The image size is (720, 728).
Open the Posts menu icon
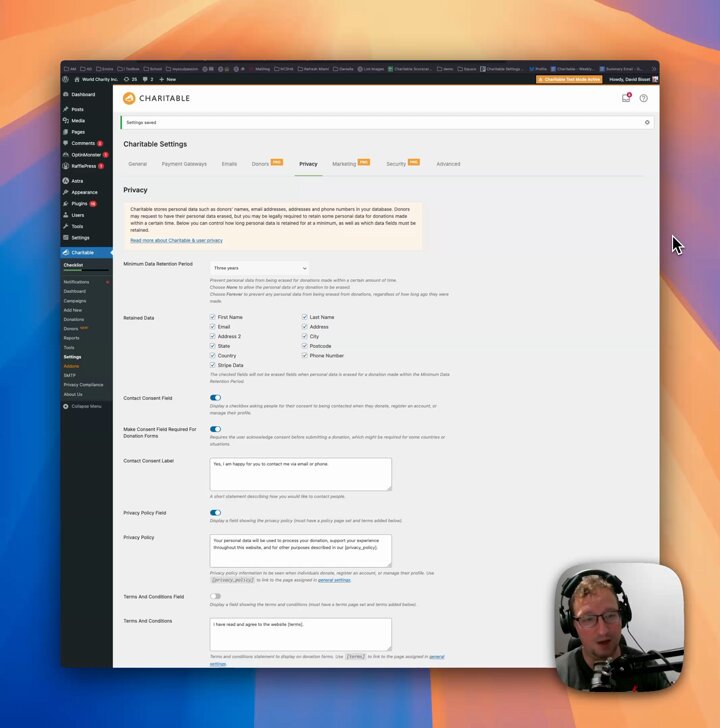66,109
